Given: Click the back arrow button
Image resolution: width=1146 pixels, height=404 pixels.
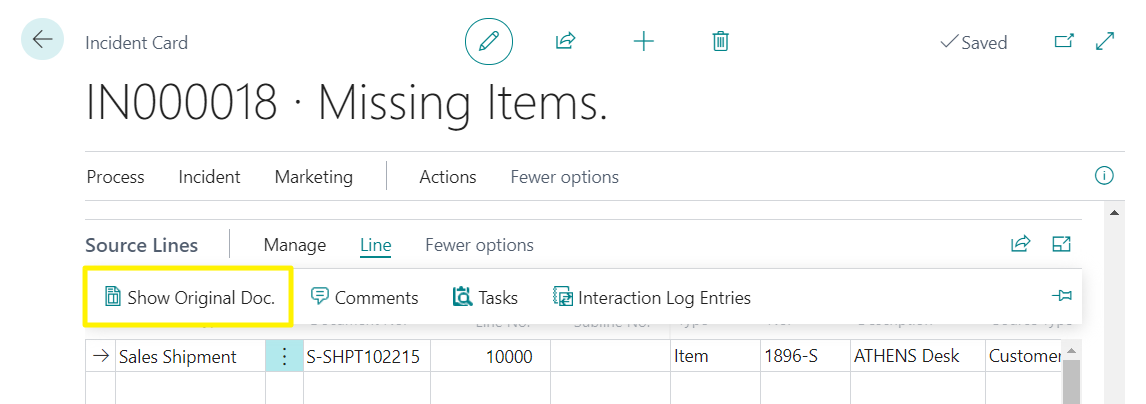Looking at the screenshot, I should tap(42, 40).
